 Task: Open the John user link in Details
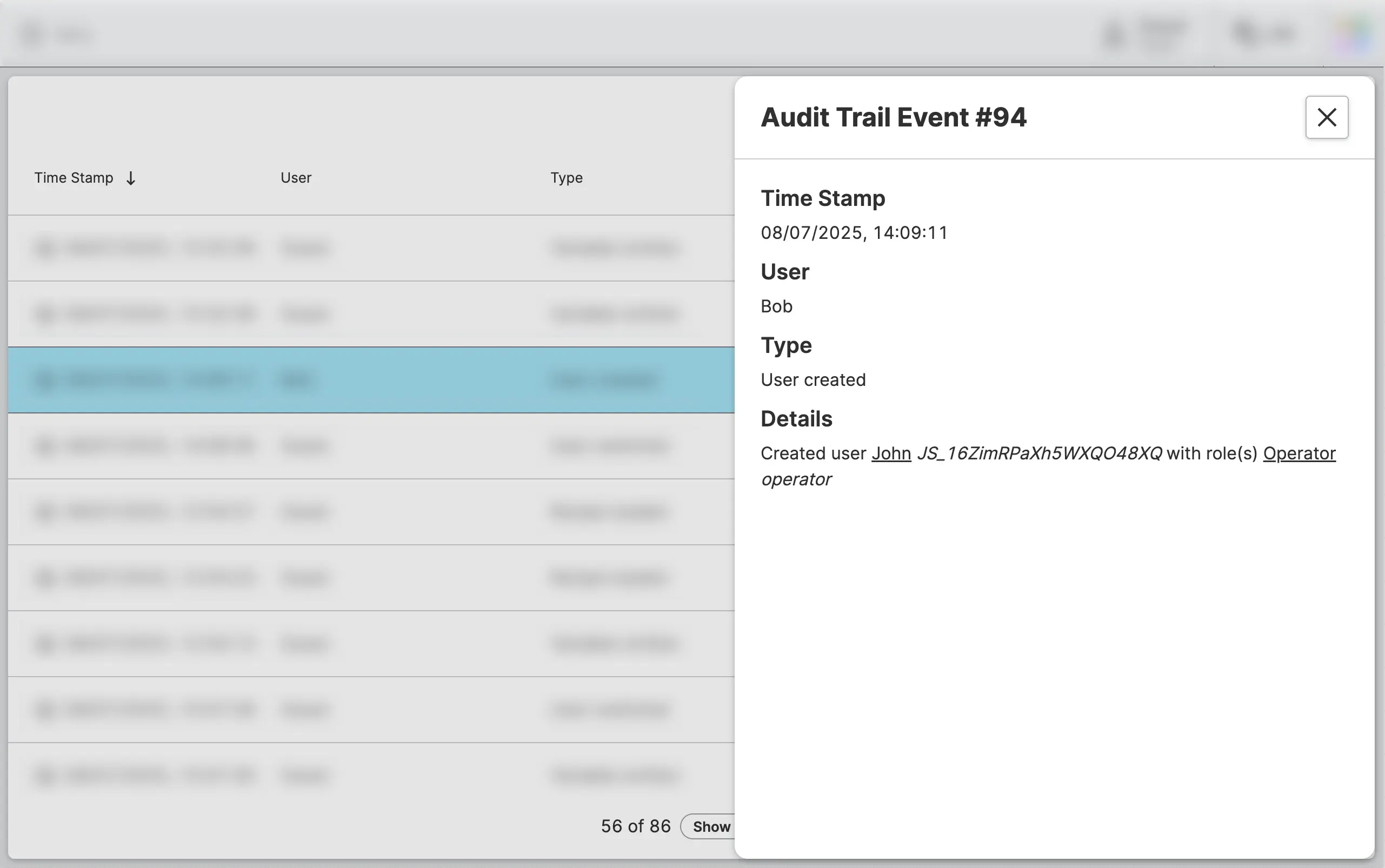[x=890, y=453]
